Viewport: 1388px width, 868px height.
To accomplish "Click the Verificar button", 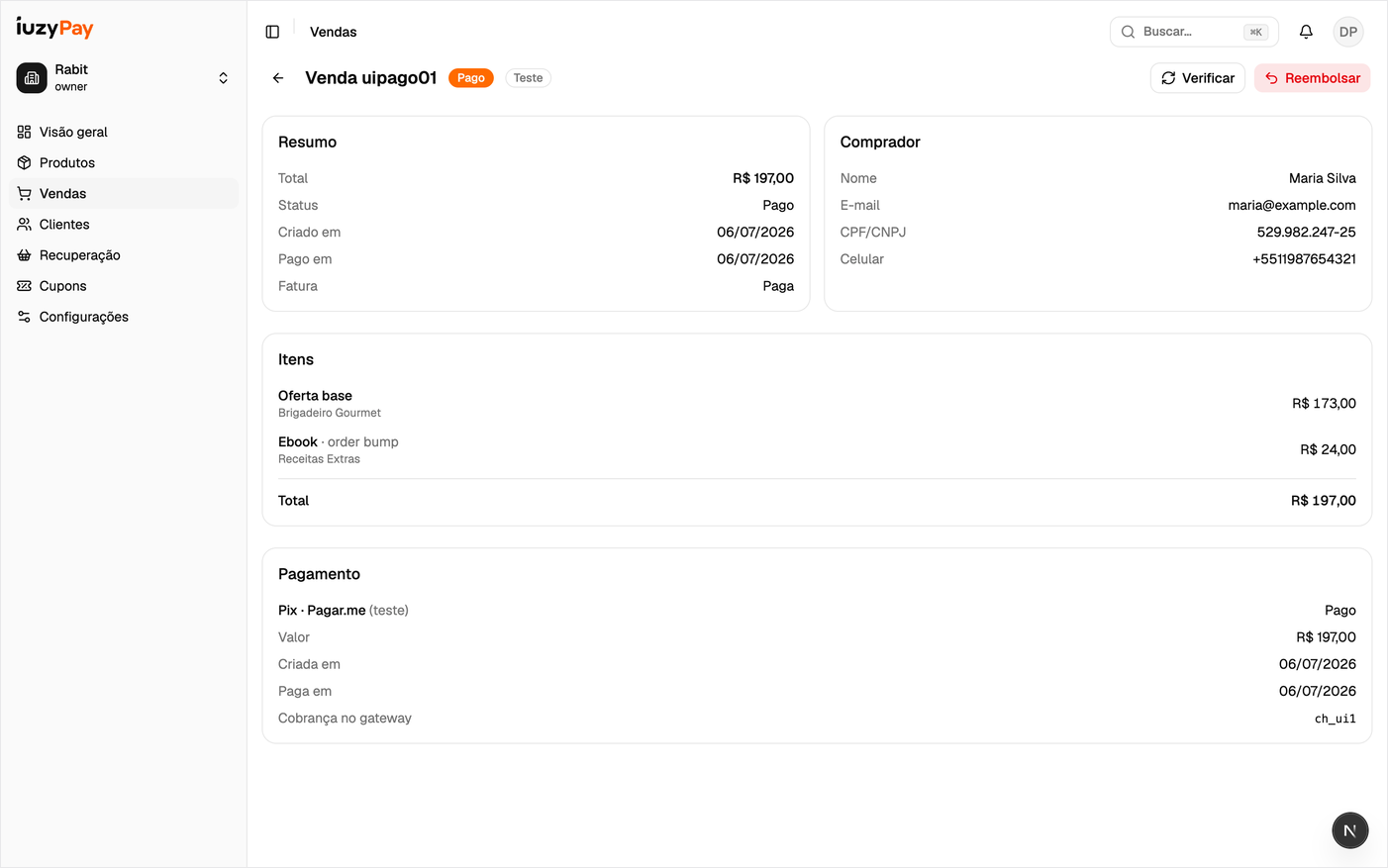I will click(1198, 78).
